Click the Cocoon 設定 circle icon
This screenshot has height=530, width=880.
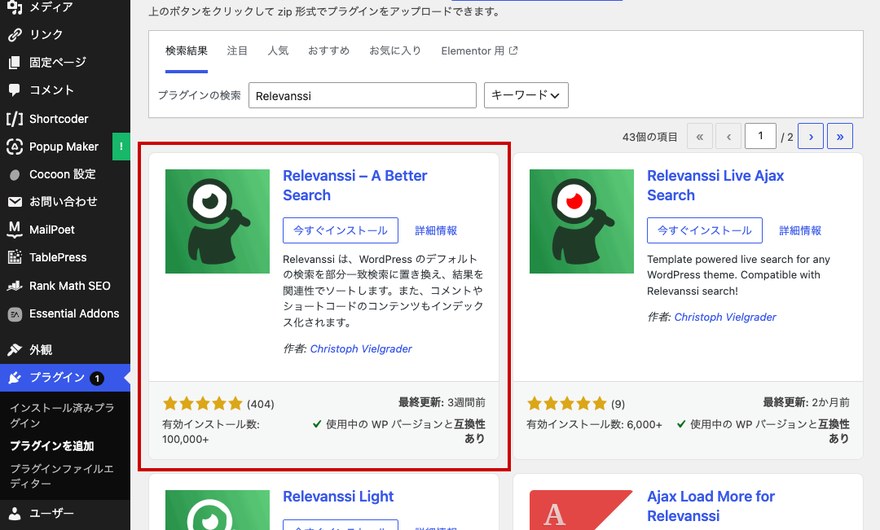[15, 175]
